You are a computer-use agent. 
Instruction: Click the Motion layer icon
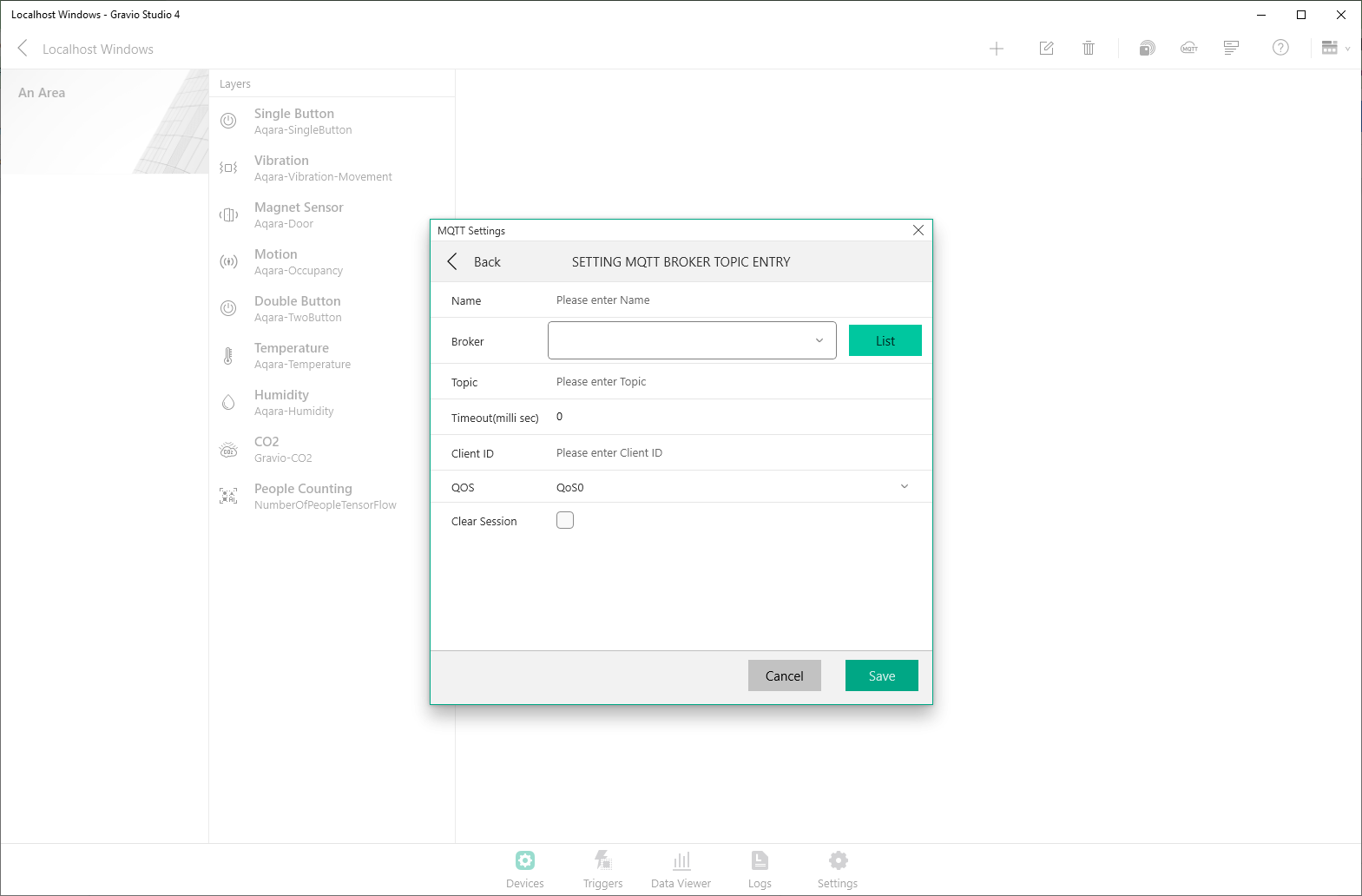[228, 261]
